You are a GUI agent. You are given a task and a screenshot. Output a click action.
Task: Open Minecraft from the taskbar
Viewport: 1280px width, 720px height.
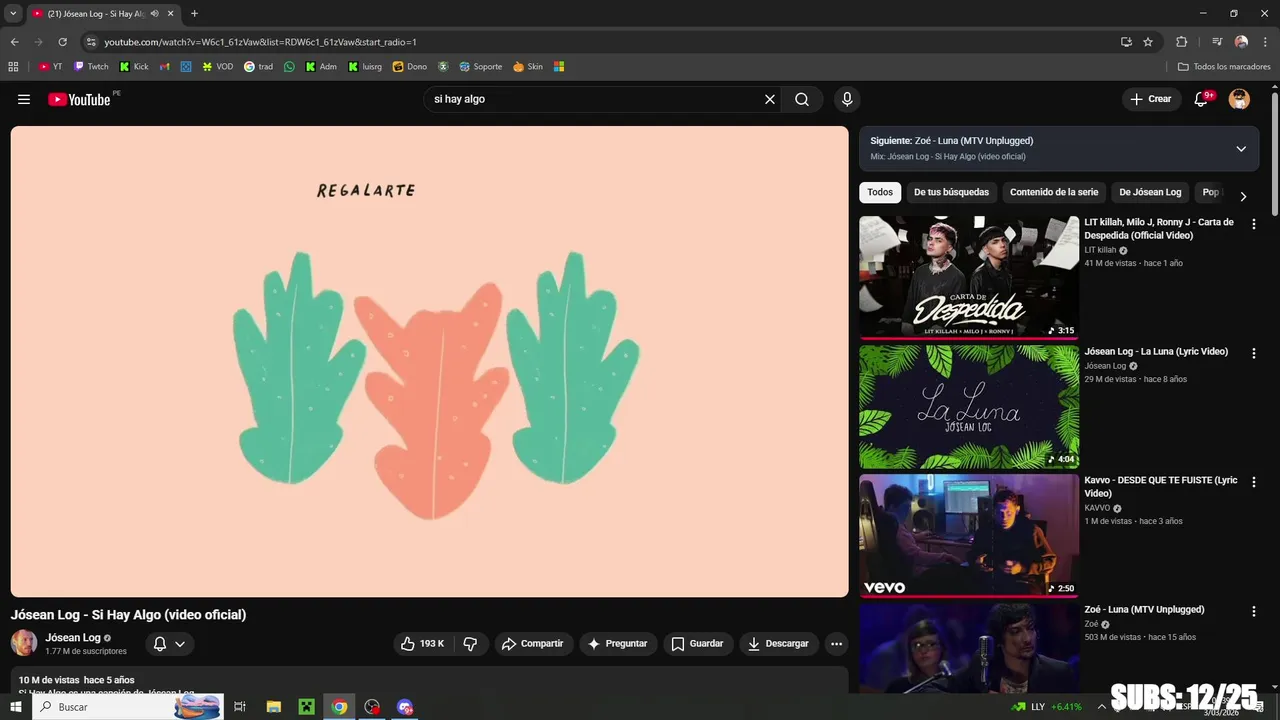pos(306,707)
